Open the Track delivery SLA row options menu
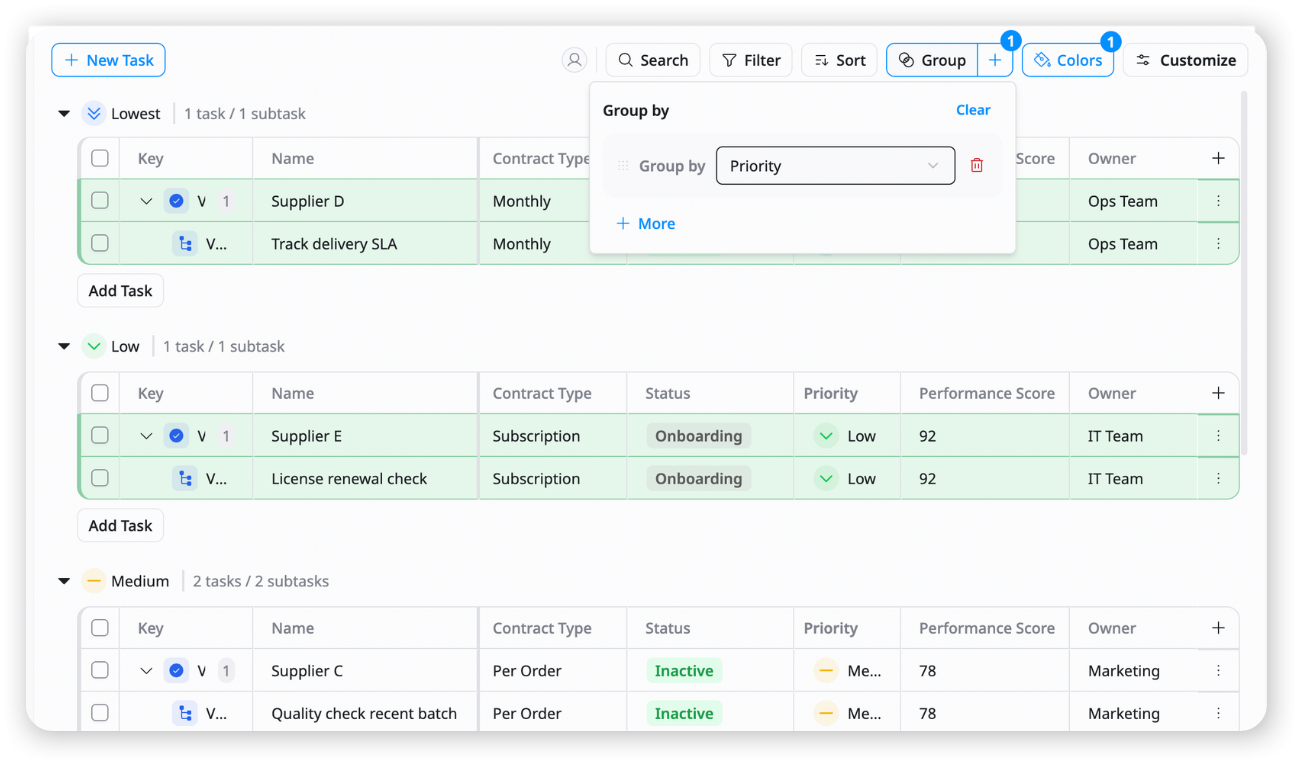 point(1218,244)
